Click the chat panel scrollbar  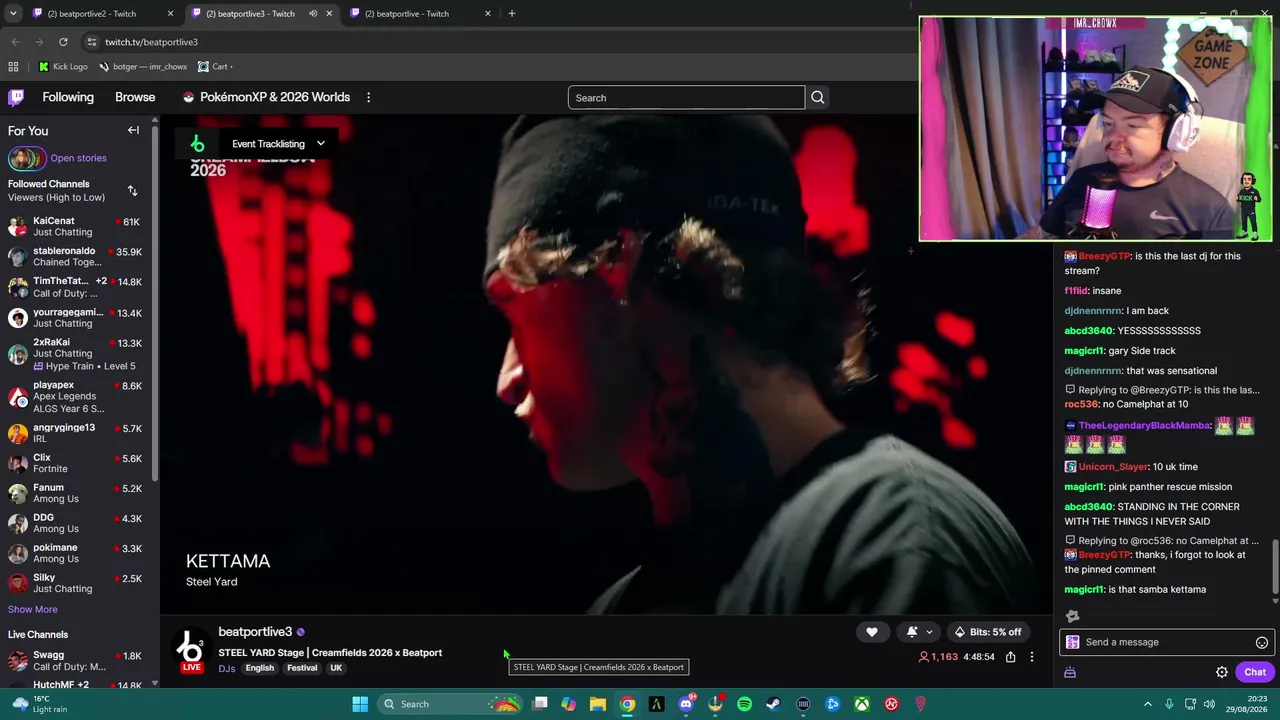pyautogui.click(x=1275, y=567)
